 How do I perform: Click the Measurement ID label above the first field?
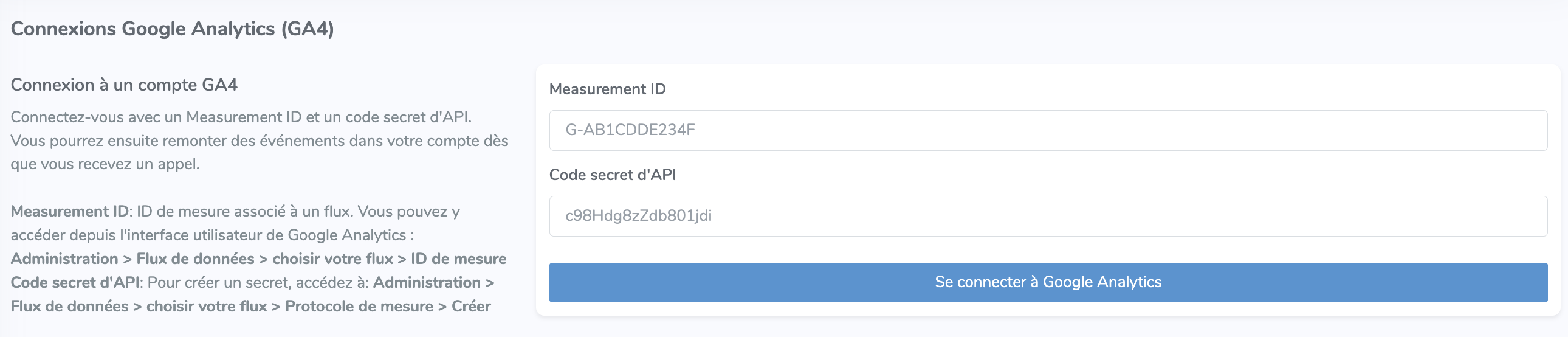click(x=607, y=89)
